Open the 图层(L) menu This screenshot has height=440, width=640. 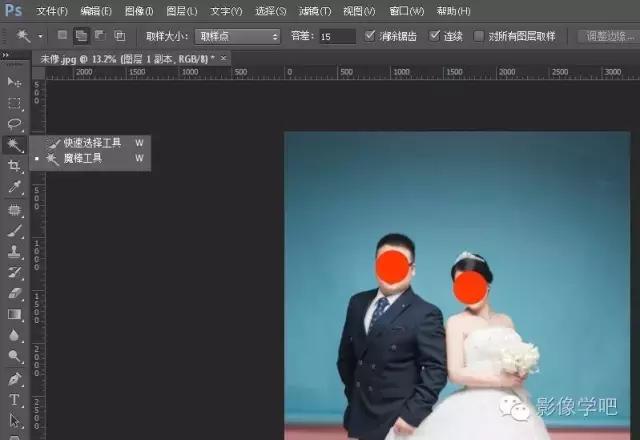[182, 11]
